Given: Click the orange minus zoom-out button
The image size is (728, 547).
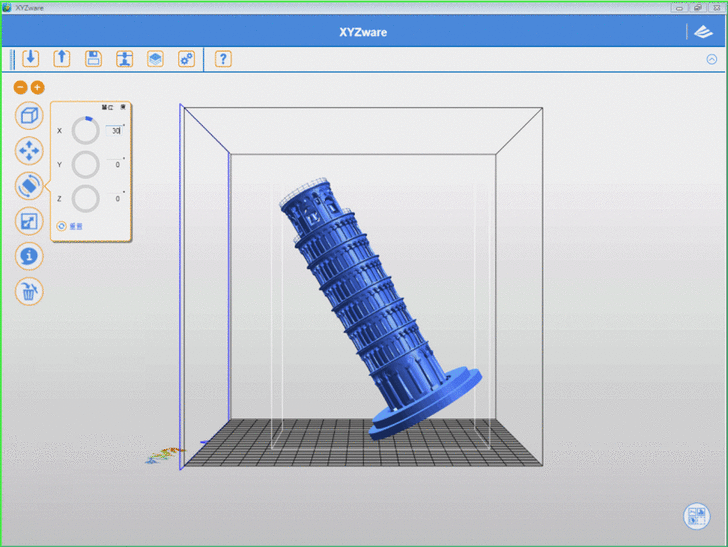Looking at the screenshot, I should [20, 88].
